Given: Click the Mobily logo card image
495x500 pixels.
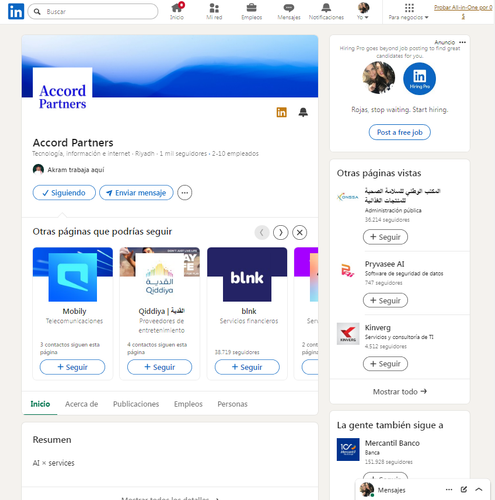Looking at the screenshot, I should (x=73, y=277).
